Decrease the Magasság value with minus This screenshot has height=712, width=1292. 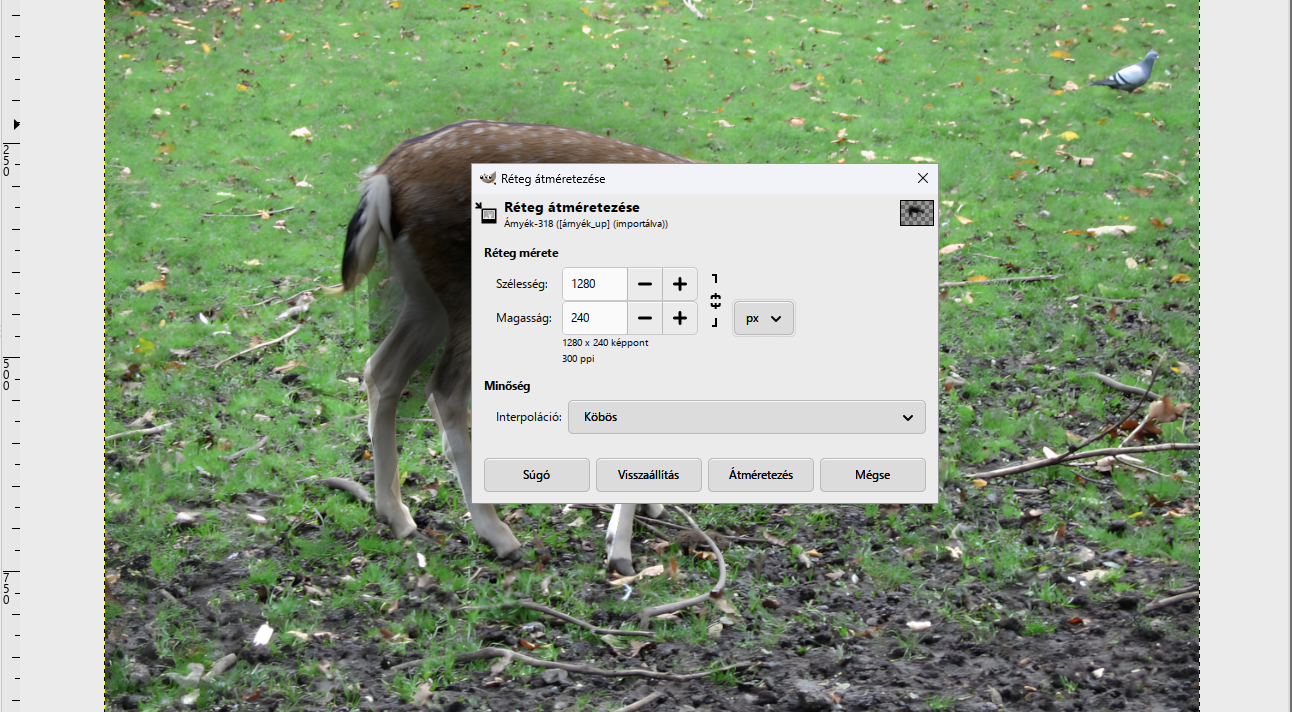click(645, 318)
